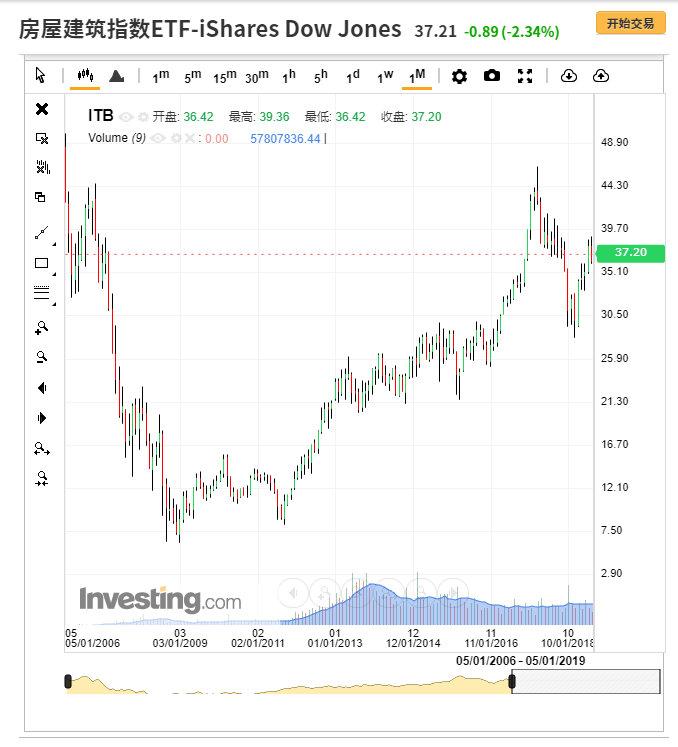Click the right handle of range navigator
This screenshot has width=678, height=747.
(512, 681)
